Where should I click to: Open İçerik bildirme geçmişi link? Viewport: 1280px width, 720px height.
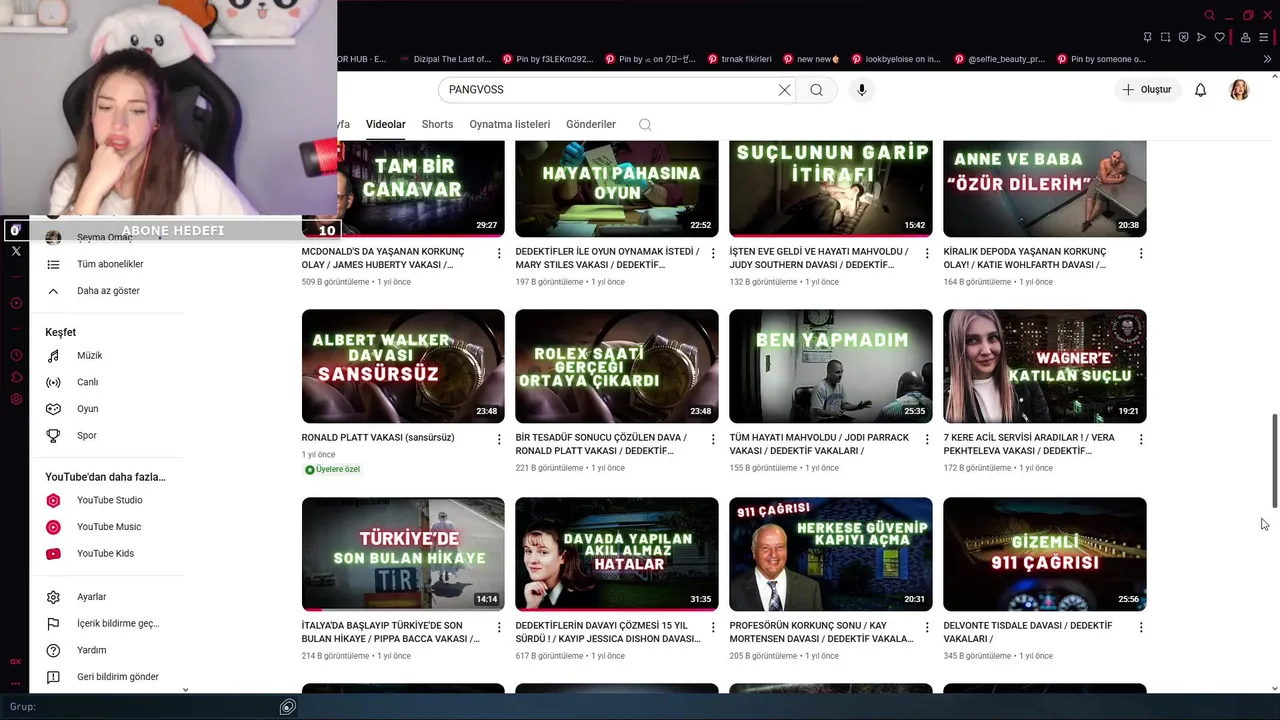coord(117,624)
